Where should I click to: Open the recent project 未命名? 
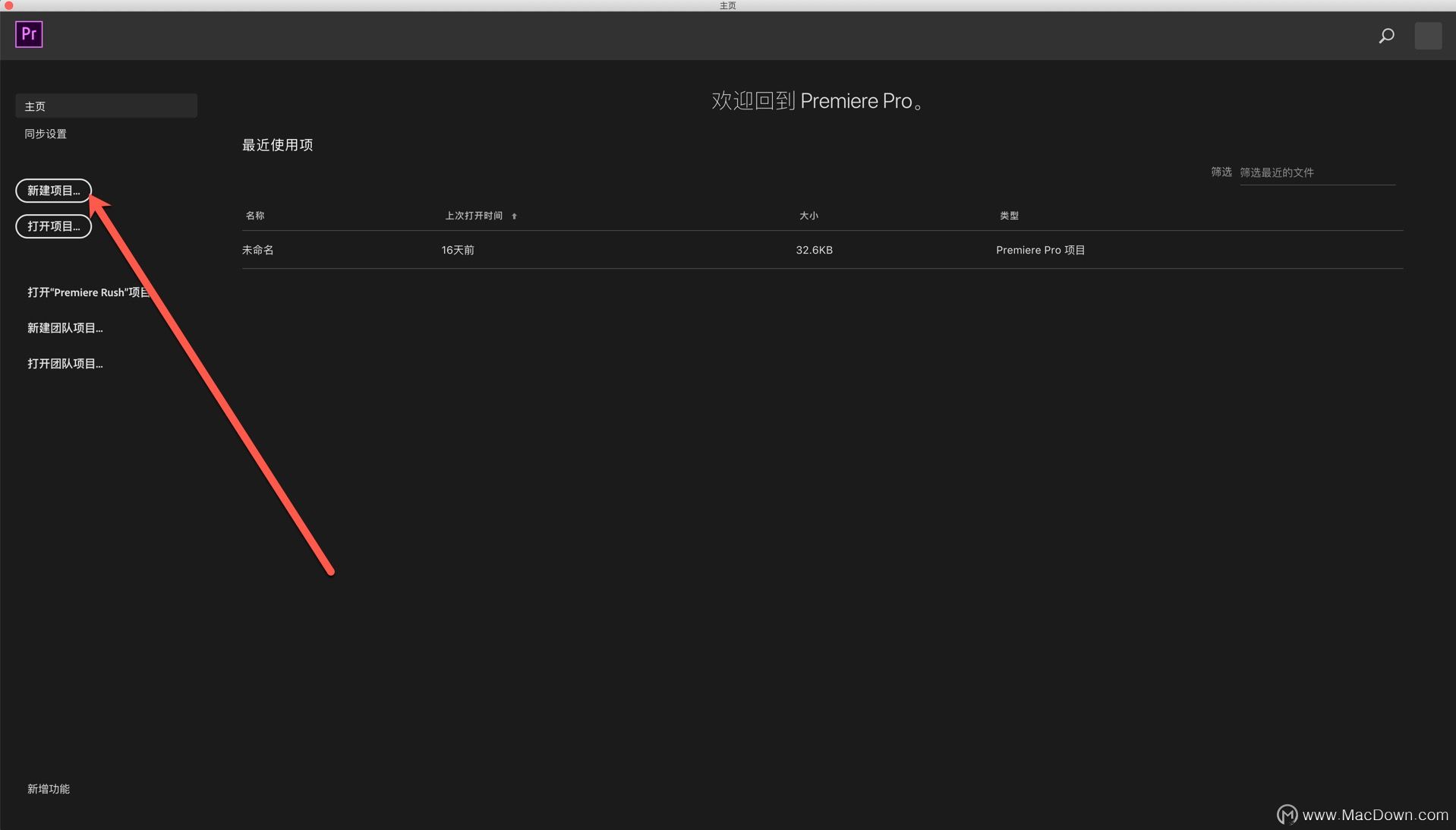(258, 250)
